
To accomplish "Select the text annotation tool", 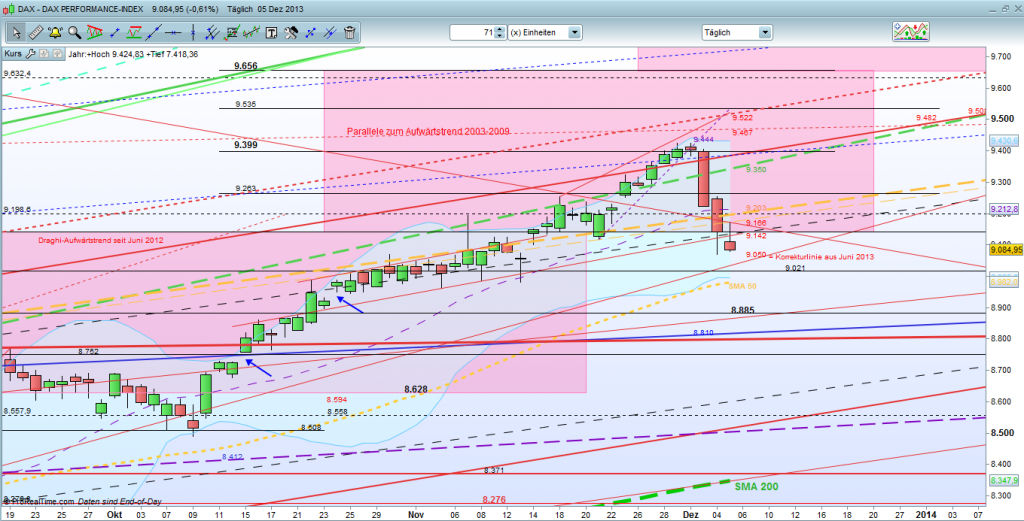I will [272, 31].
